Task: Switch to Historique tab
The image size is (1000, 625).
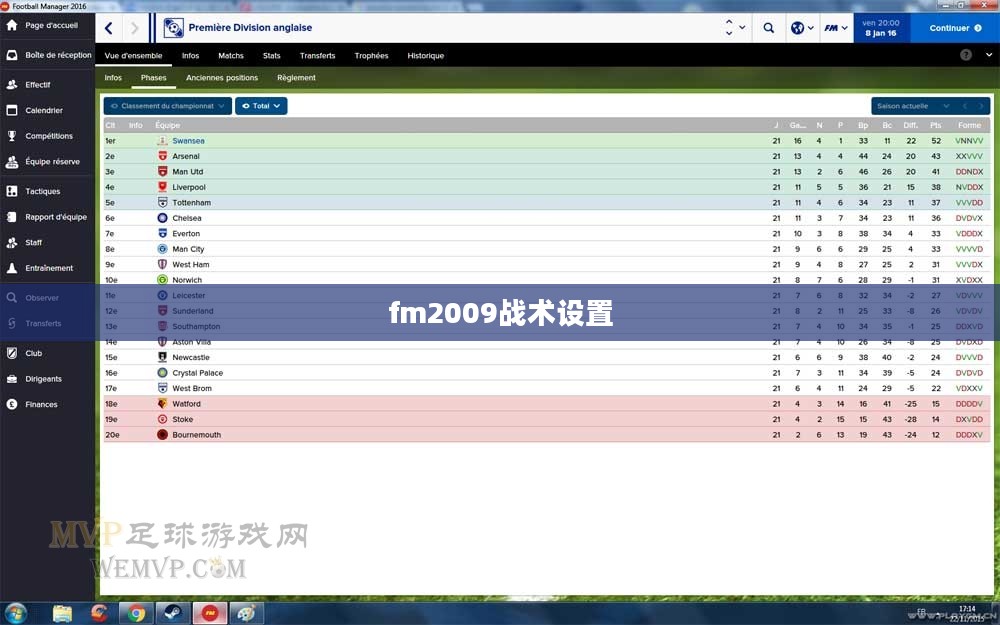Action: click(425, 55)
